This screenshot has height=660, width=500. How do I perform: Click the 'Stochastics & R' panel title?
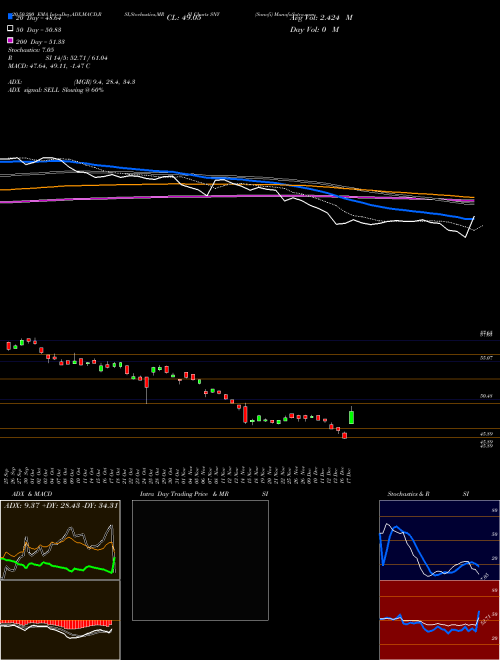coord(408,494)
